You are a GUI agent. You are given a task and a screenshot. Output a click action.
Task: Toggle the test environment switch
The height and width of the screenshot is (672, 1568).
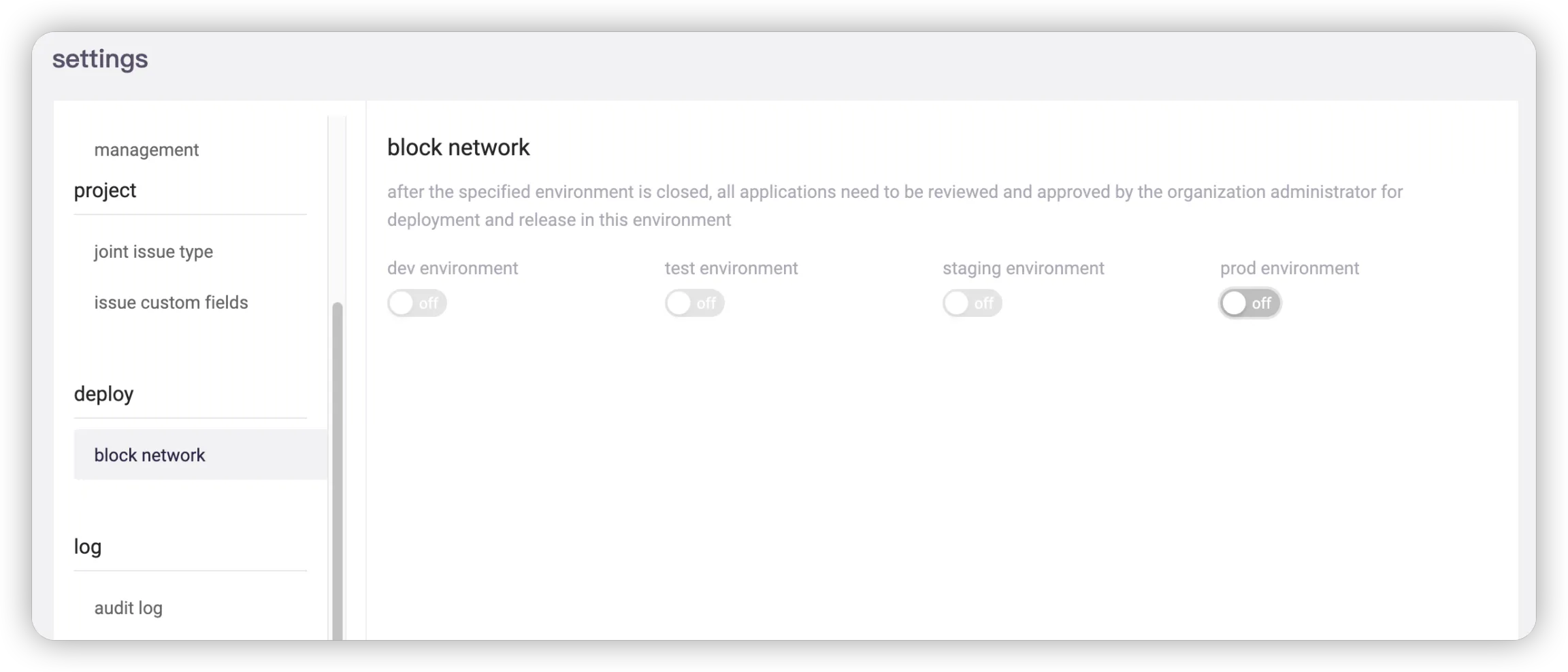tap(694, 303)
